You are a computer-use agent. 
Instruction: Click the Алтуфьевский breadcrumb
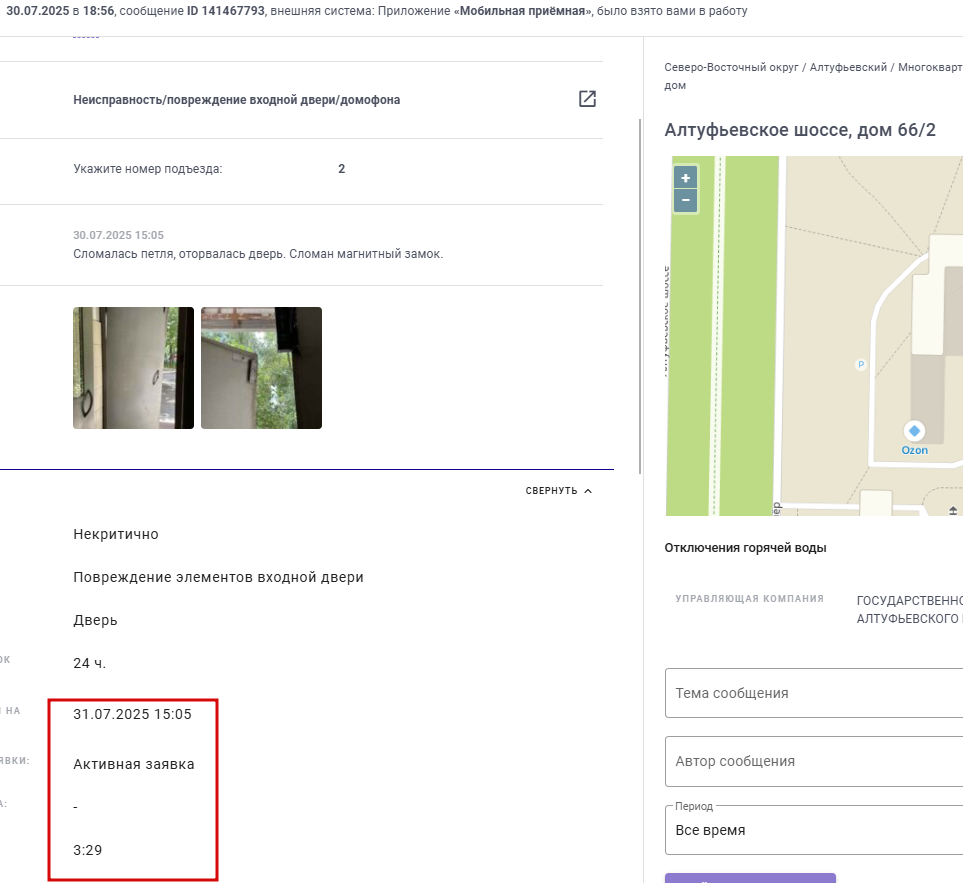(848, 68)
